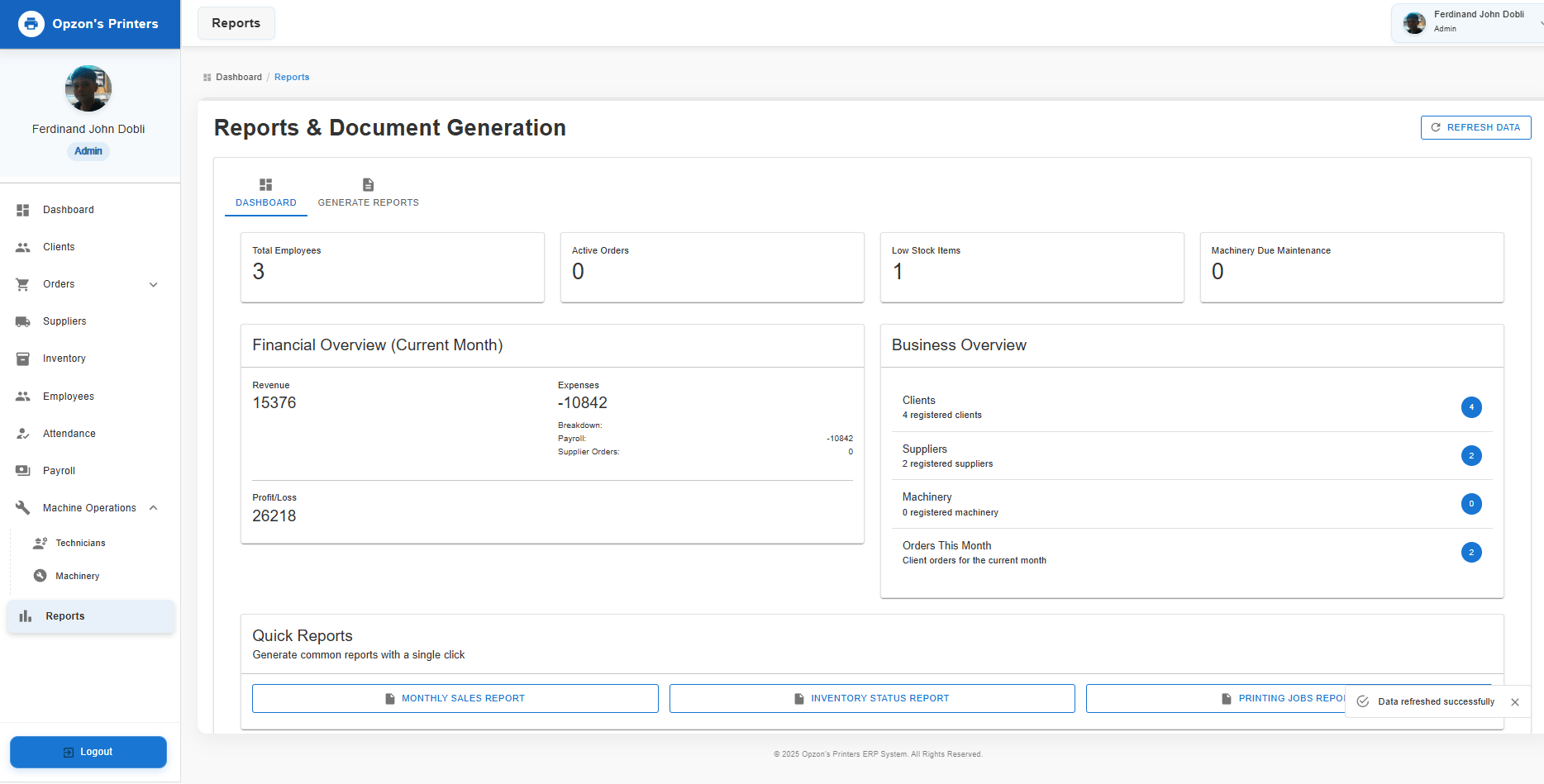
Task: Click the sidebar profile photo of Ferdinand
Action: click(x=88, y=88)
